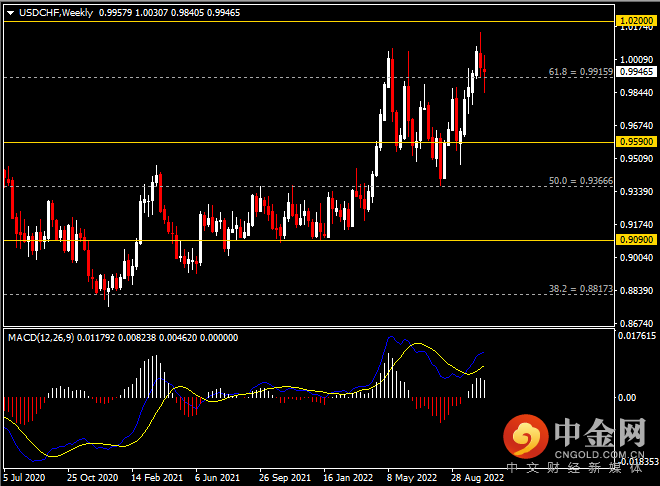Select the 14 Feb 2021 date label
660x486 pixels.
157,478
